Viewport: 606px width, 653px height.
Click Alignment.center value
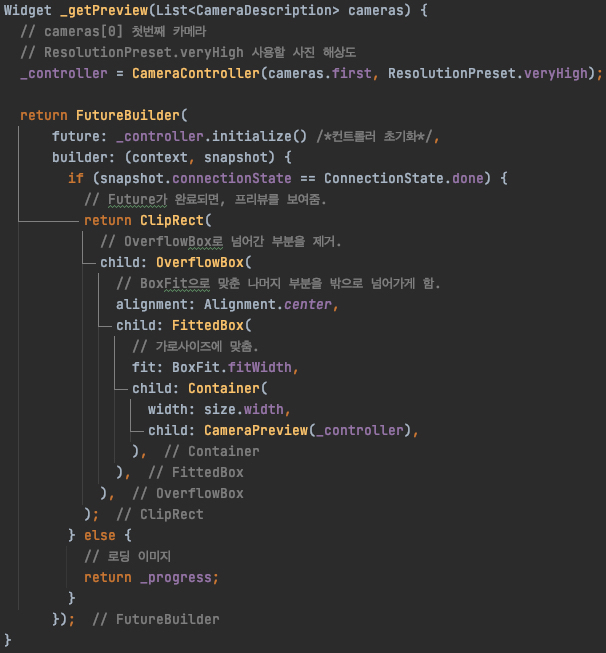point(267,304)
